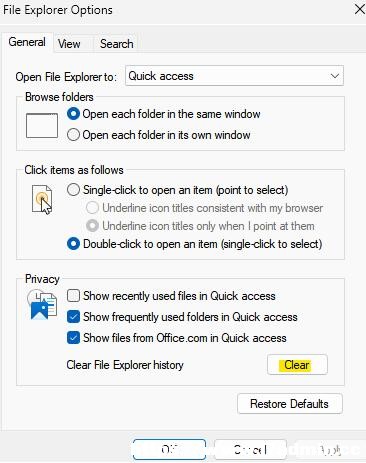Click the dropdown chevron arrow beside Quick access

(x=335, y=76)
